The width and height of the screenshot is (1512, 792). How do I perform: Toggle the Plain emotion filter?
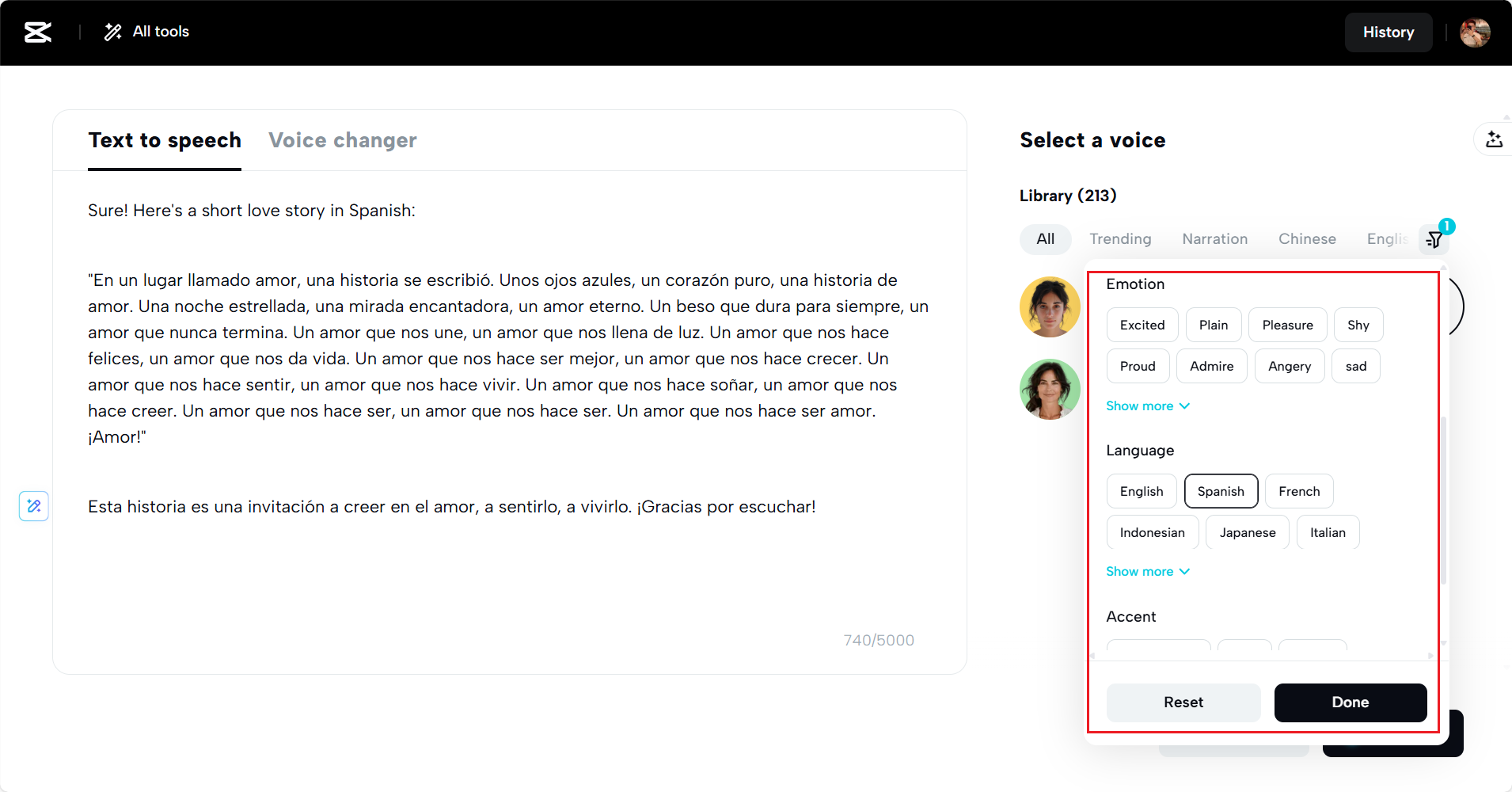click(x=1214, y=325)
